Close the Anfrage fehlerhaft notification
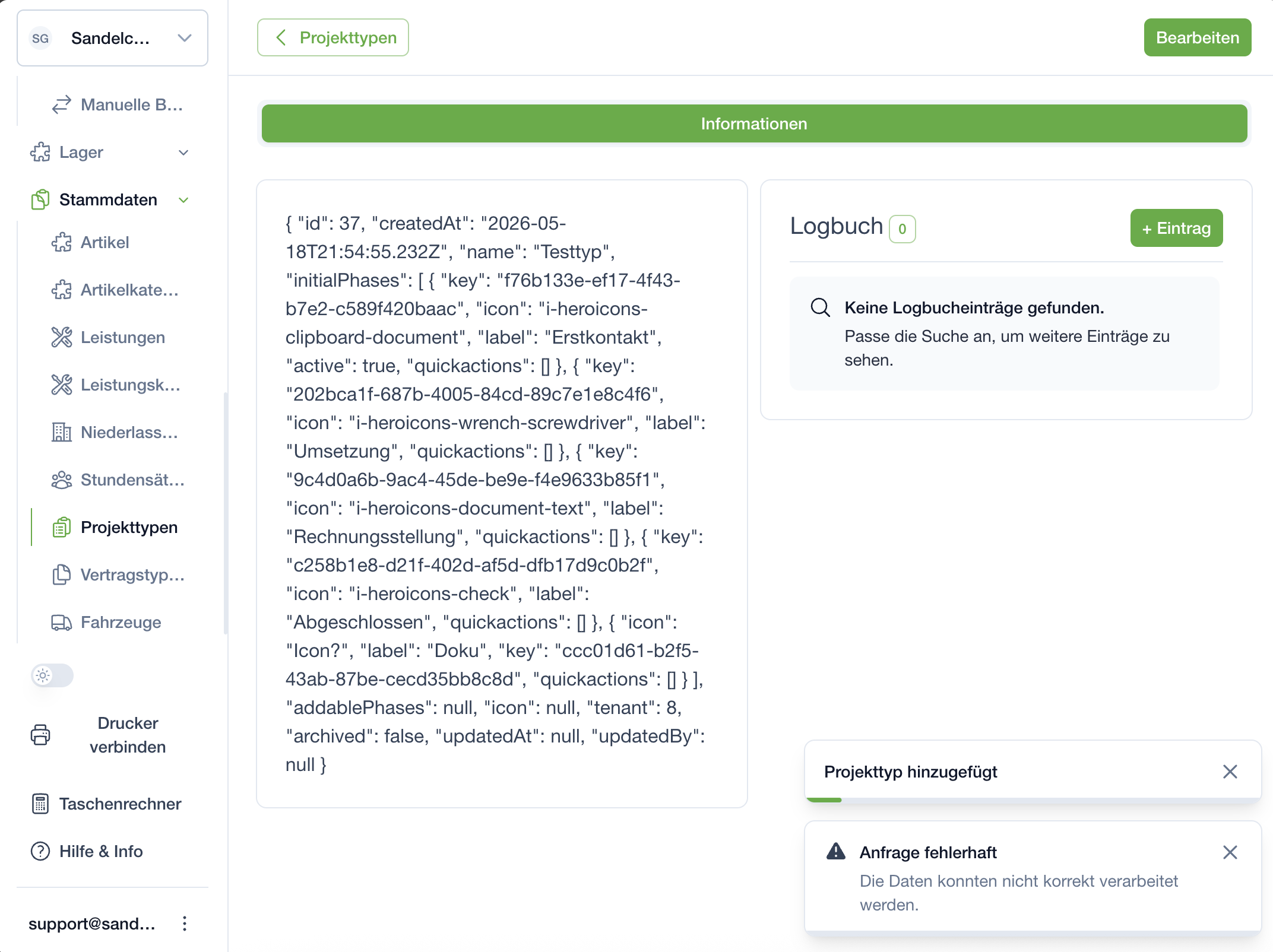This screenshot has width=1273, height=952. coord(1230,852)
